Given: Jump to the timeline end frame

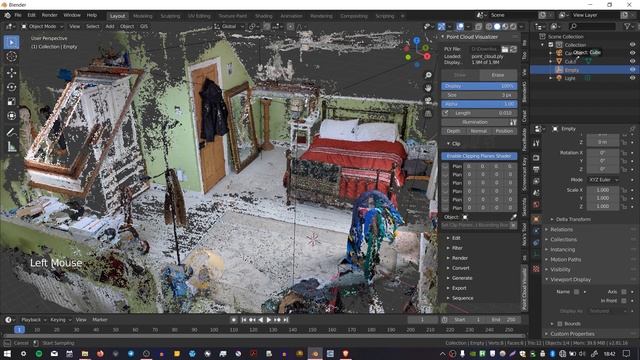Looking at the screenshot, I should 286,320.
